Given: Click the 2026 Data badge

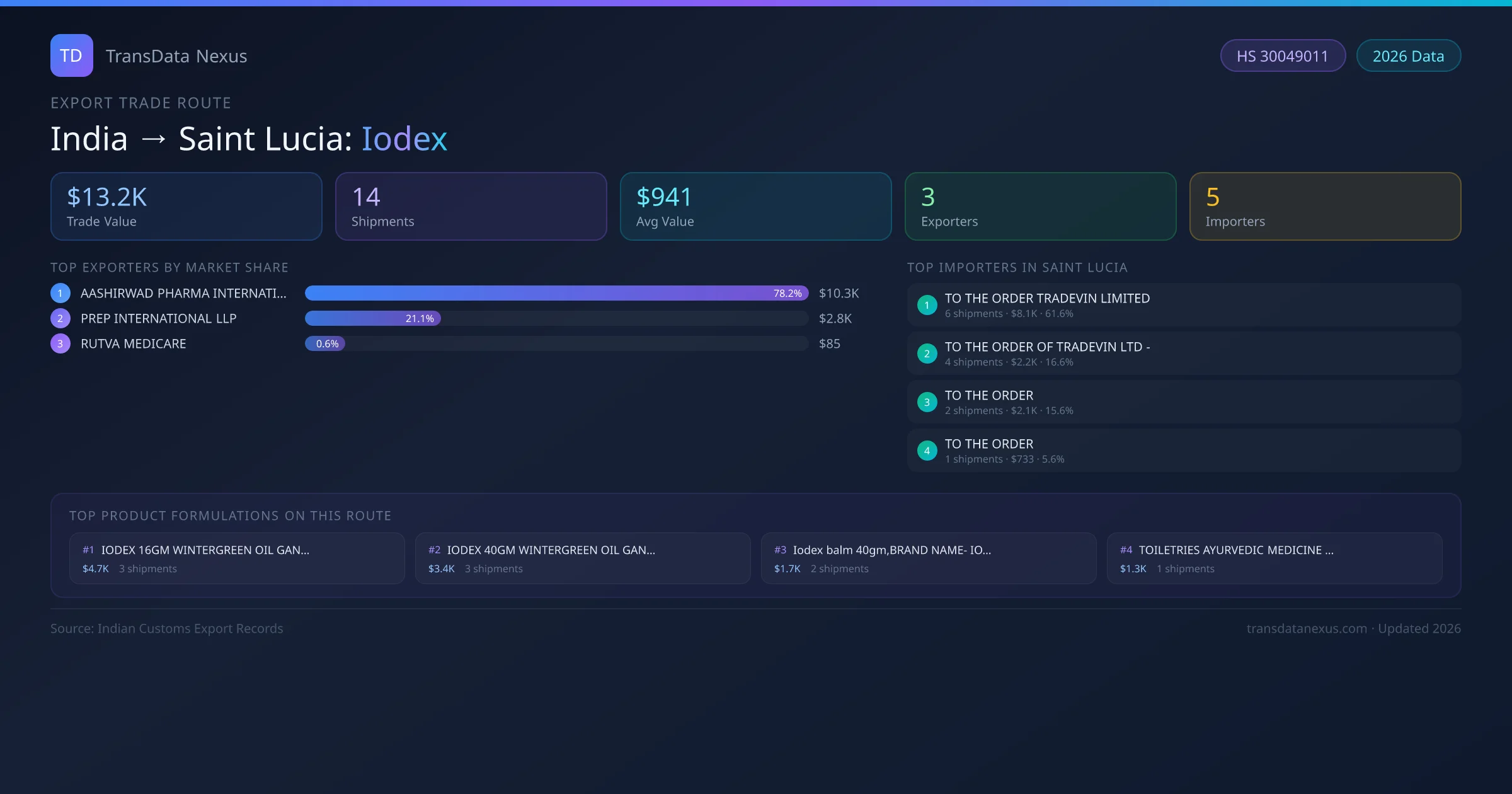Looking at the screenshot, I should pos(1408,56).
